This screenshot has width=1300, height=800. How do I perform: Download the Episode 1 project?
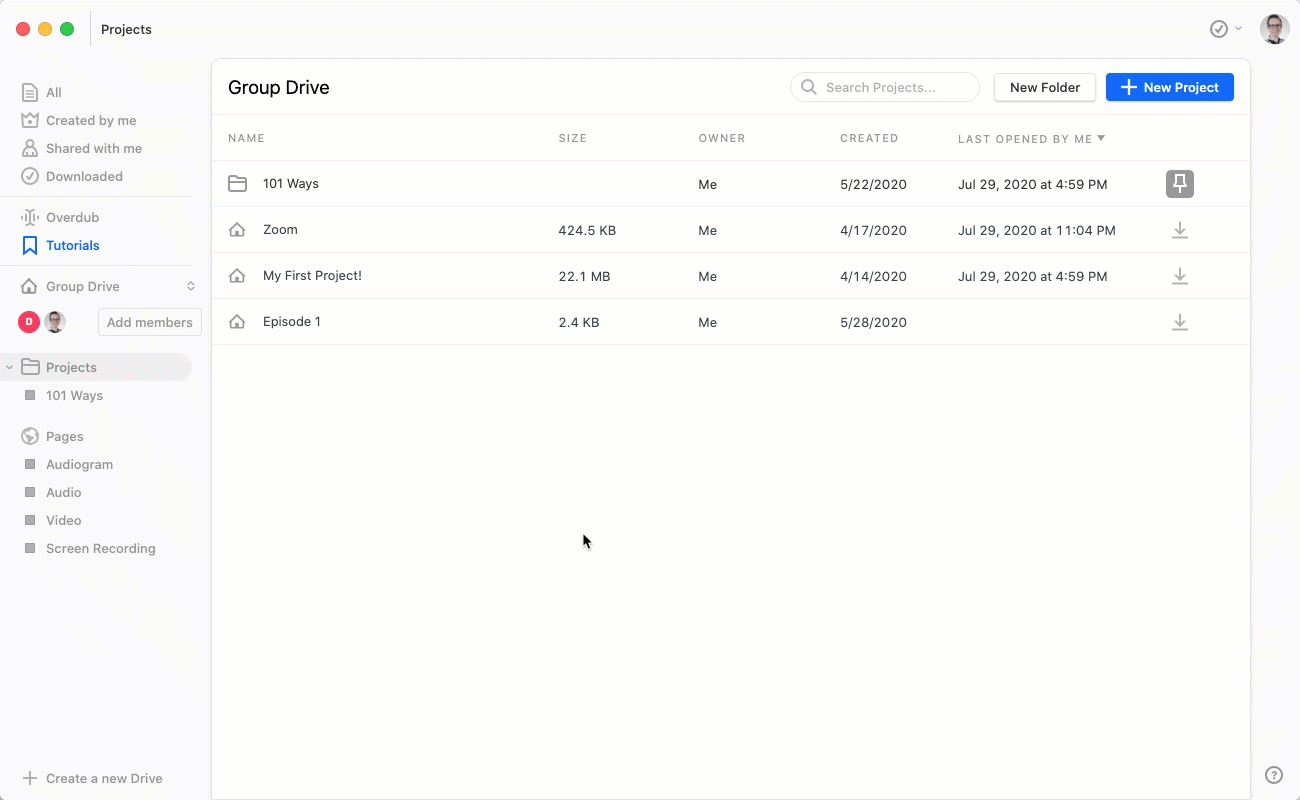[x=1180, y=322]
